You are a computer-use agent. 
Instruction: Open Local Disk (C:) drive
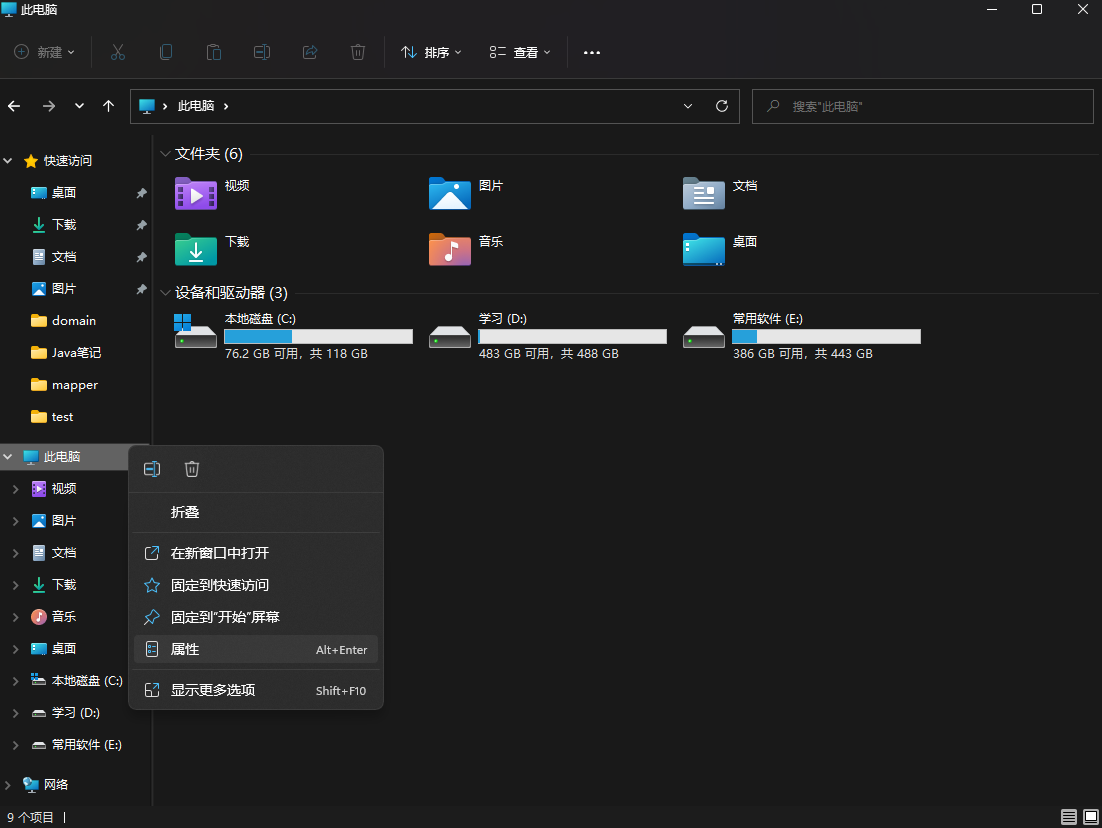[x=196, y=334]
